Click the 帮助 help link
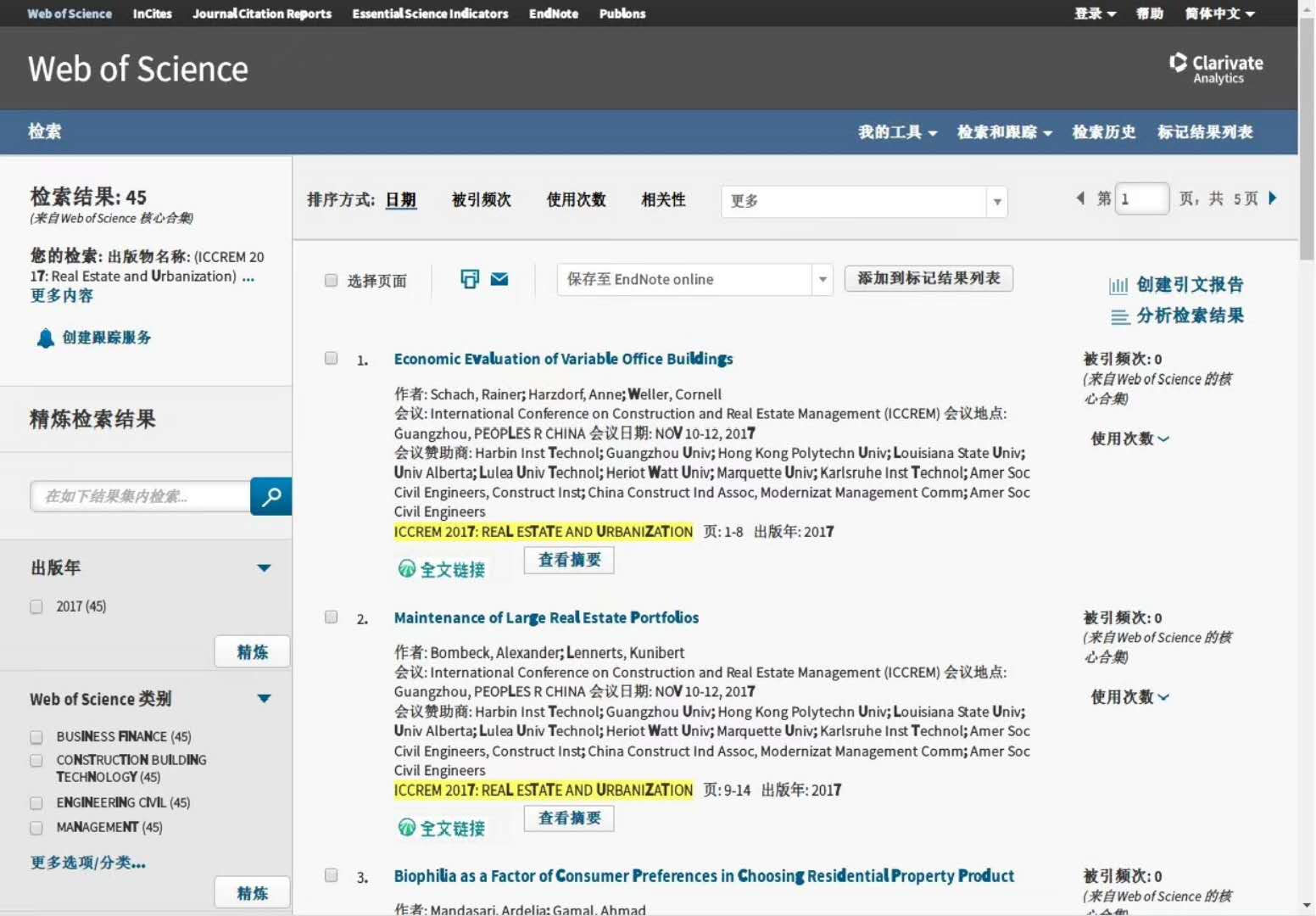This screenshot has height=916, width=1316. 1150,14
